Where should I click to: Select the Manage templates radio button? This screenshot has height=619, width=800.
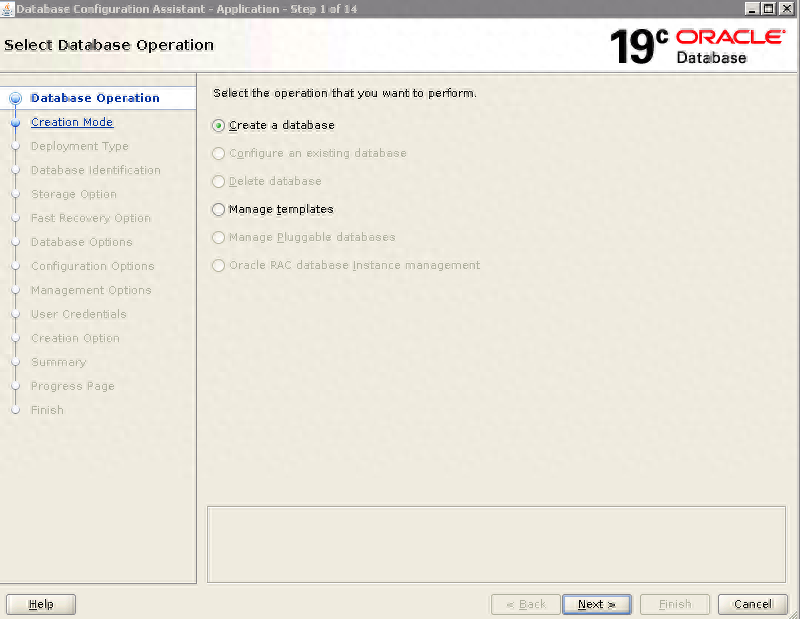point(219,210)
